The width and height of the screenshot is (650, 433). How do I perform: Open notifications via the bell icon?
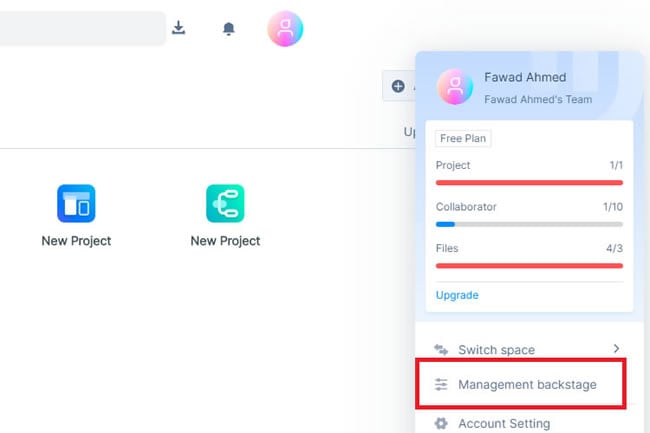[228, 29]
